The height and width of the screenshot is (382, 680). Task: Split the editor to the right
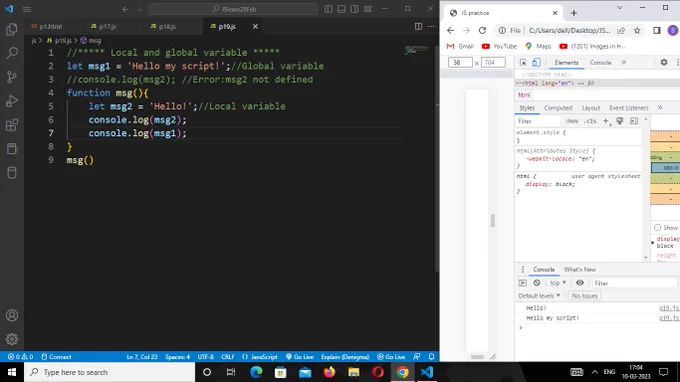418,26
